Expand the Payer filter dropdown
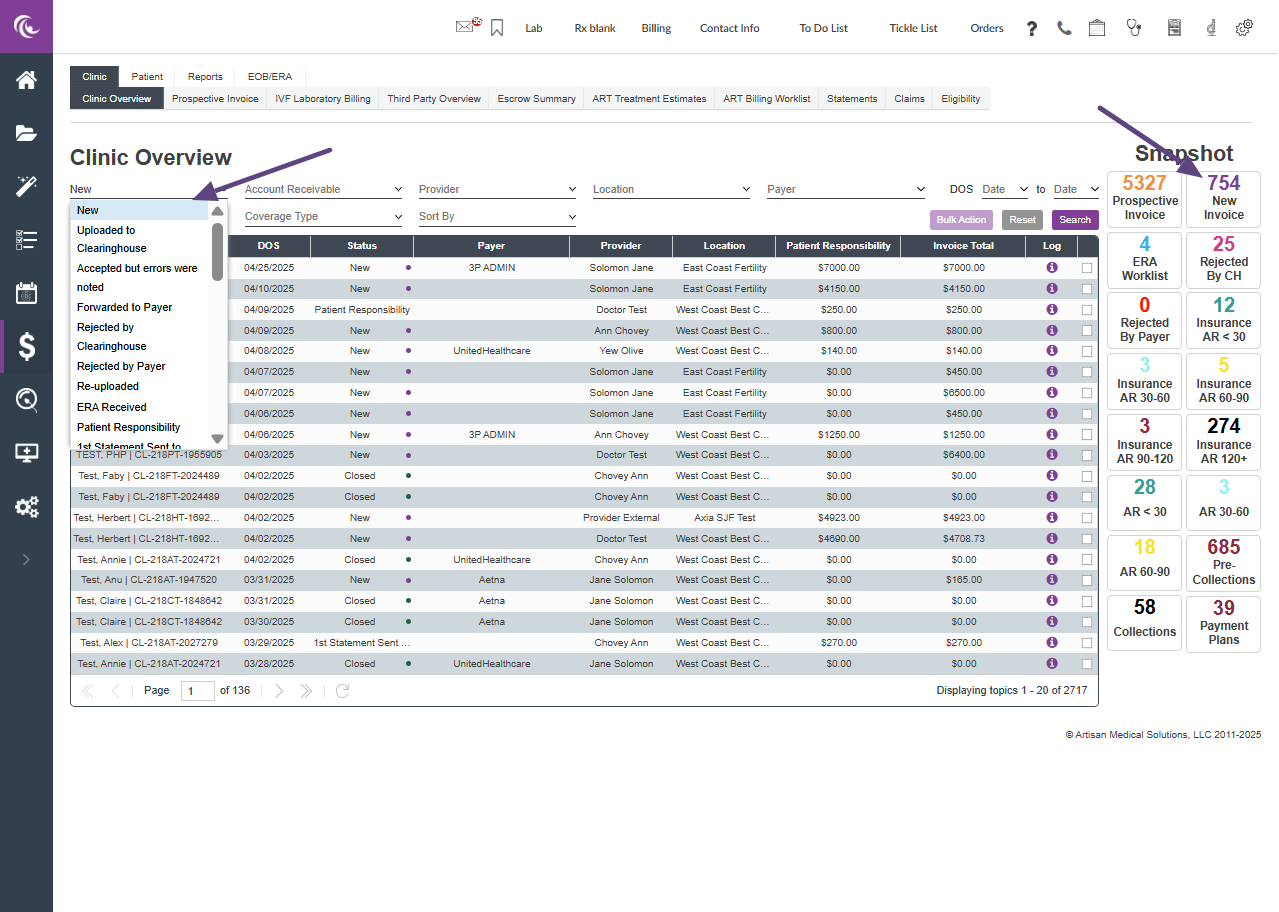This screenshot has width=1279, height=912. coord(845,189)
